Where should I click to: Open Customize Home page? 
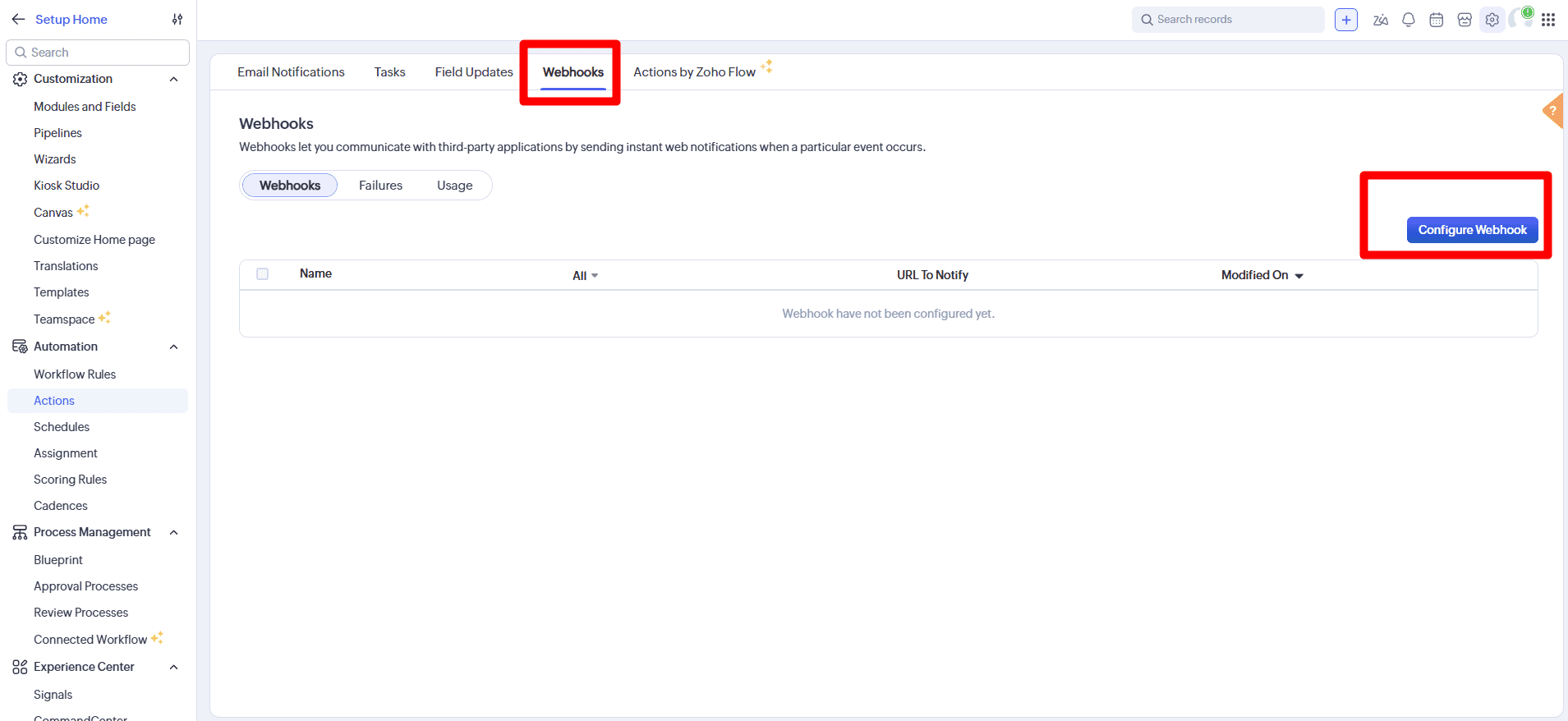pos(94,240)
